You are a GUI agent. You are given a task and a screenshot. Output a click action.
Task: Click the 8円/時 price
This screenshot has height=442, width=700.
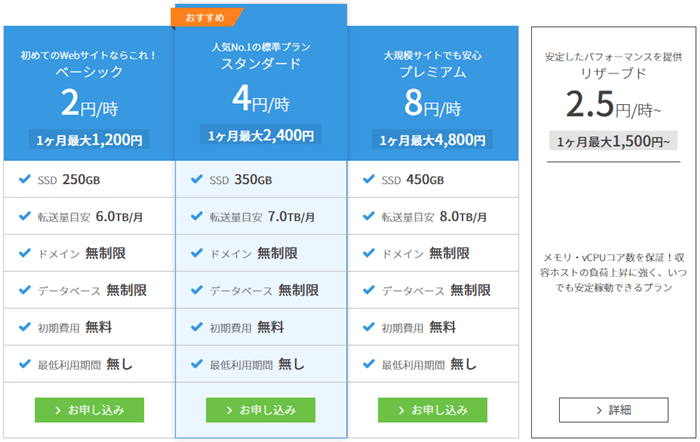click(433, 103)
